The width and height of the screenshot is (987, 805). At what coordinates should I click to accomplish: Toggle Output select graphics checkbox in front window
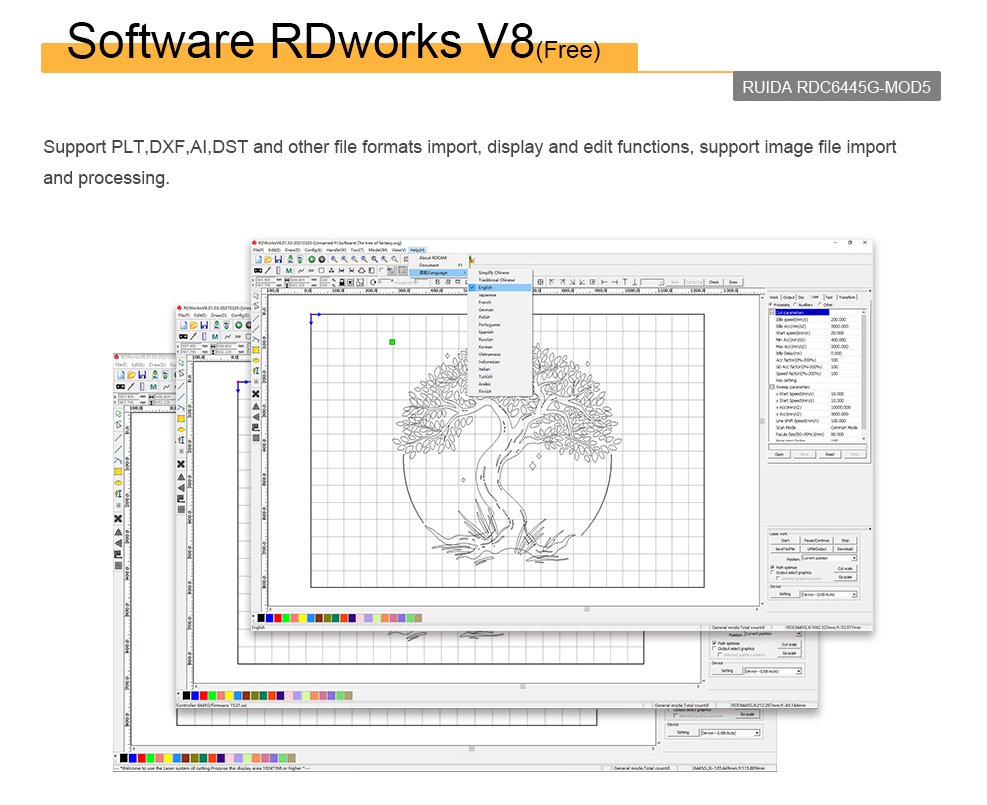pyautogui.click(x=772, y=573)
